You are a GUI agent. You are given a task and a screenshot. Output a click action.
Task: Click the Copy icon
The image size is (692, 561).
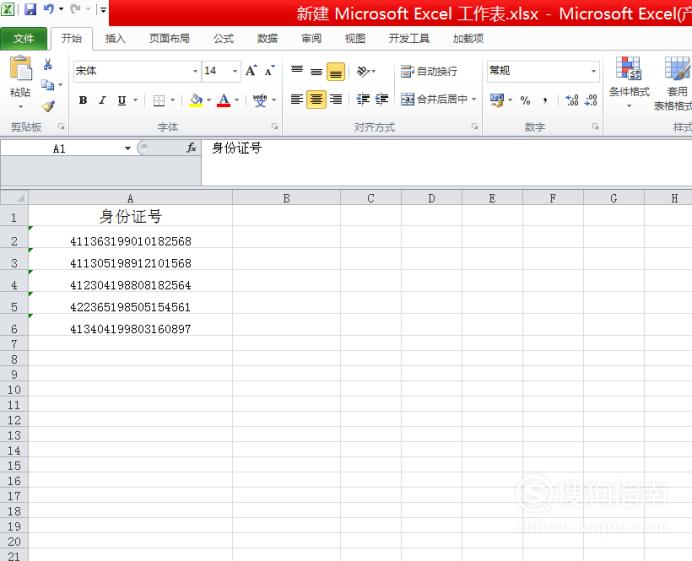point(47,84)
